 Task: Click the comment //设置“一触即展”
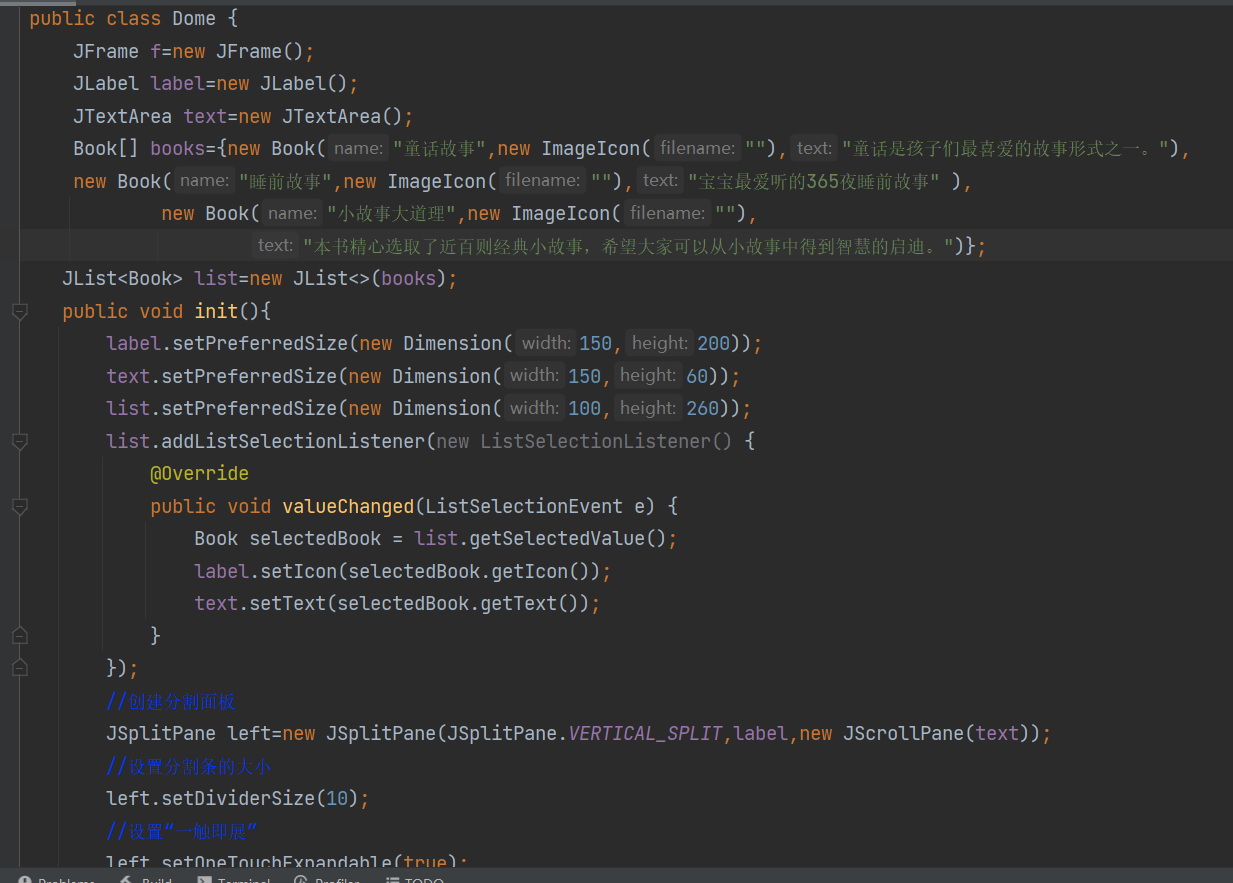click(182, 831)
